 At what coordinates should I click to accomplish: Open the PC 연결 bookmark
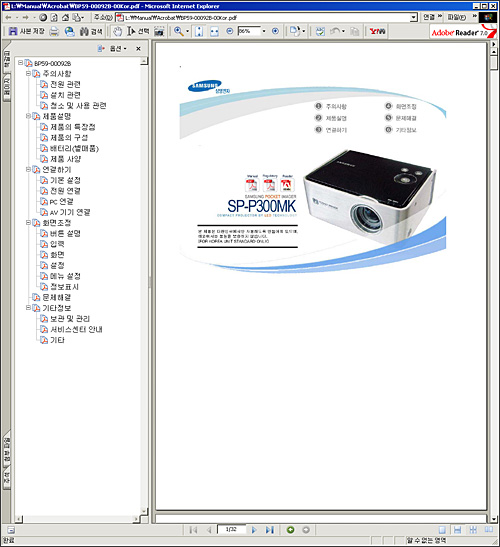[61, 201]
